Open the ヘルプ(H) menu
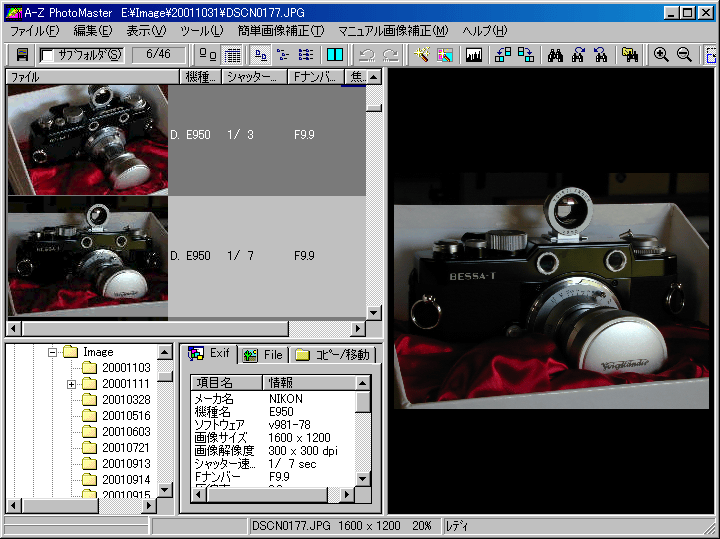The image size is (720, 539). [484, 31]
